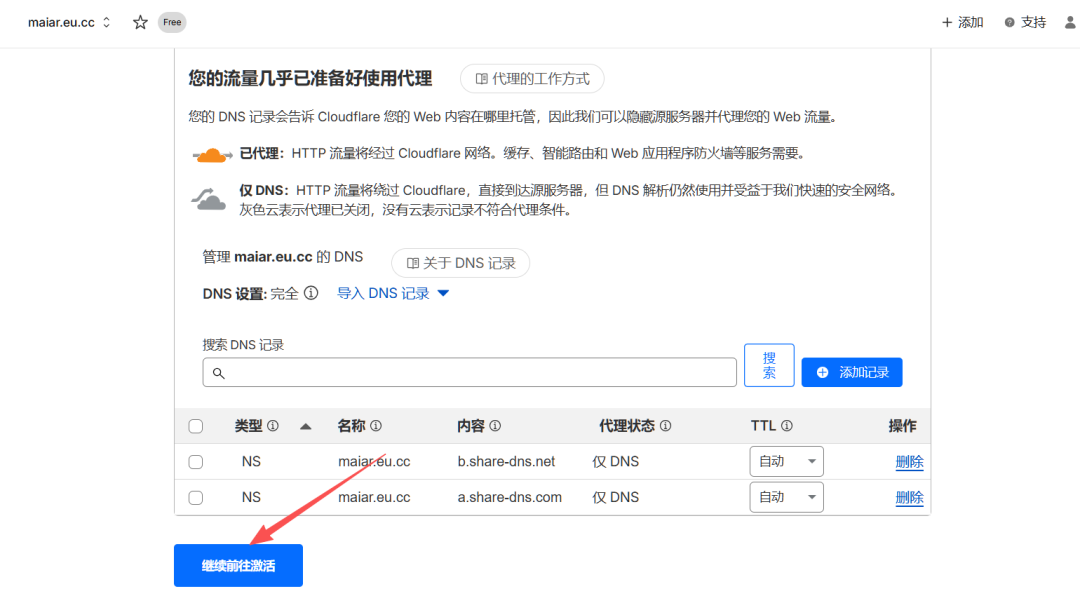Viewport: 1080px width, 603px height.
Task: Click the 继续前往激活 button
Action: pyautogui.click(x=238, y=566)
